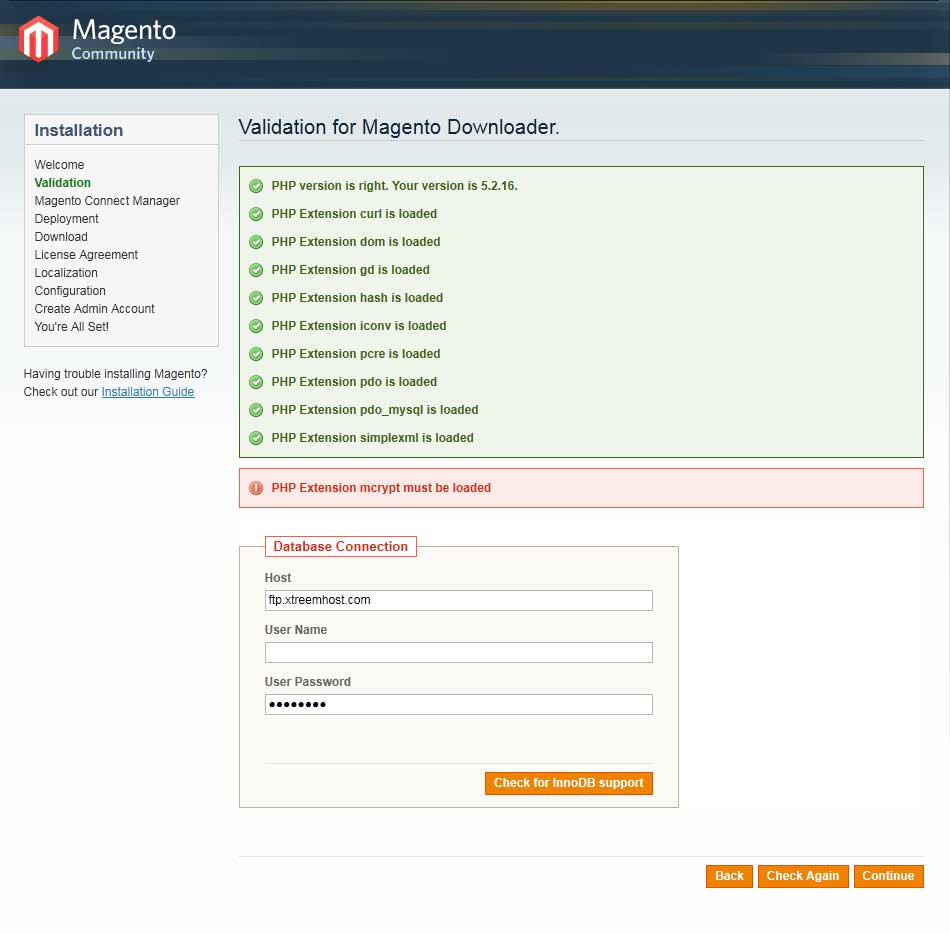Focus the Host input field
Viewport: 950px width, 934px height.
[459, 600]
